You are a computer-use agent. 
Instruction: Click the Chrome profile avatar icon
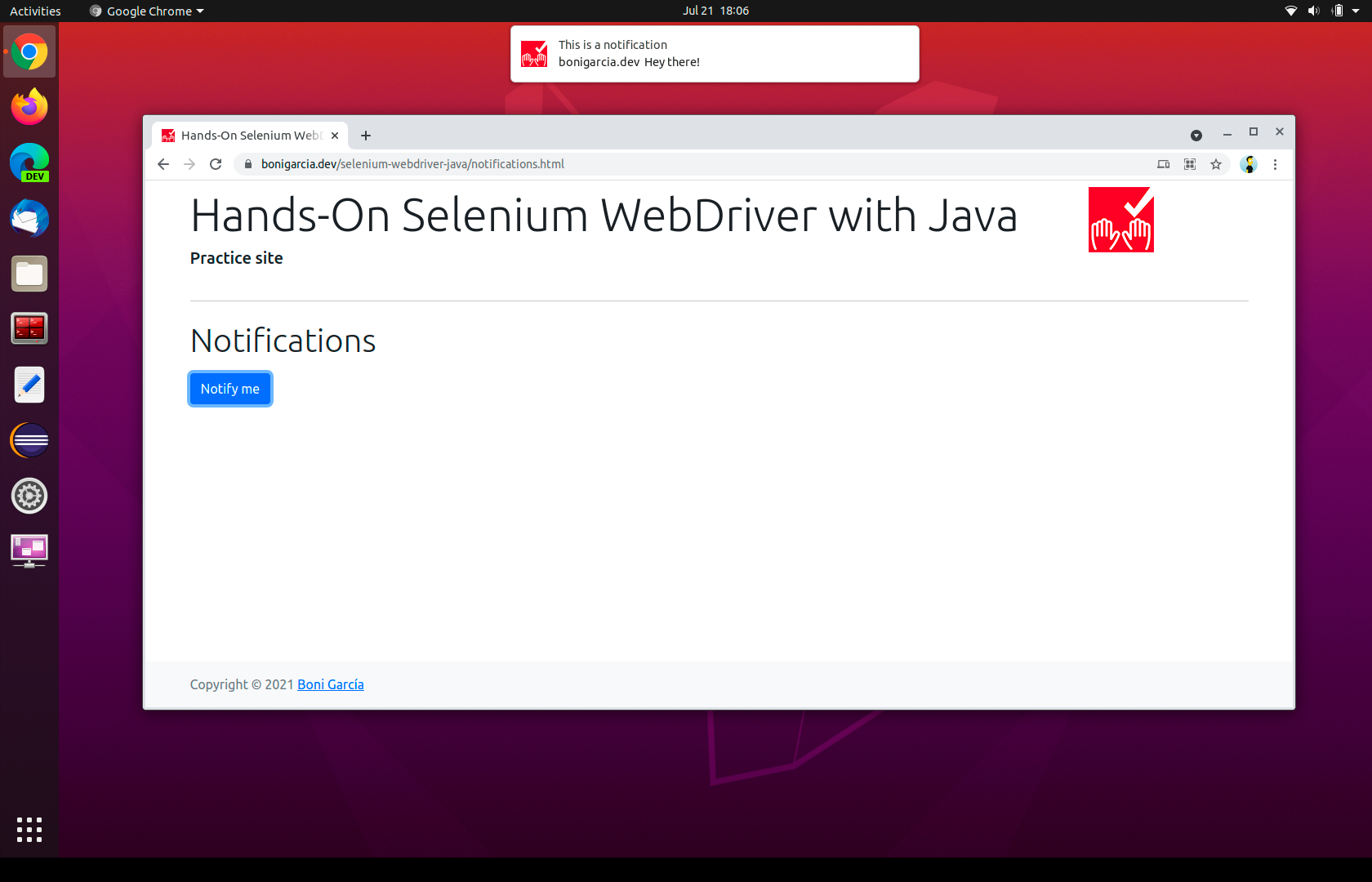[x=1248, y=164]
